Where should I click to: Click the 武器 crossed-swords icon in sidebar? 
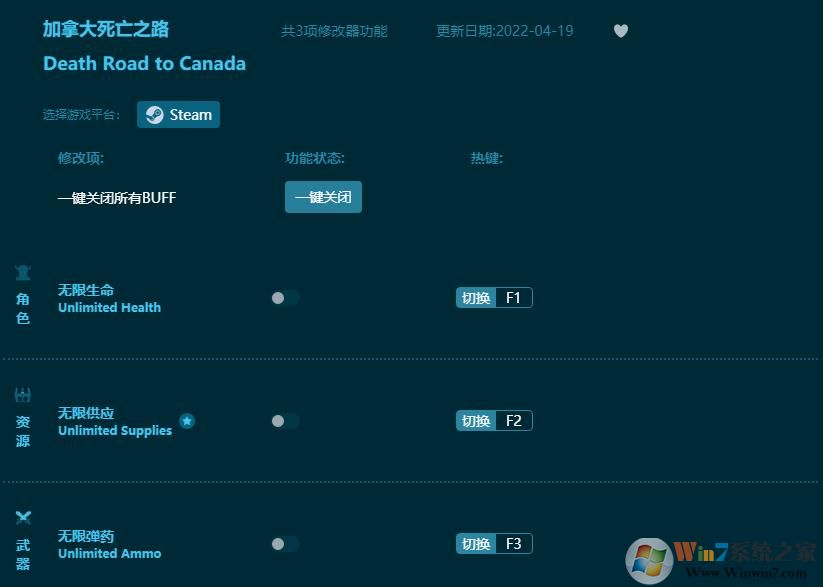[x=23, y=517]
